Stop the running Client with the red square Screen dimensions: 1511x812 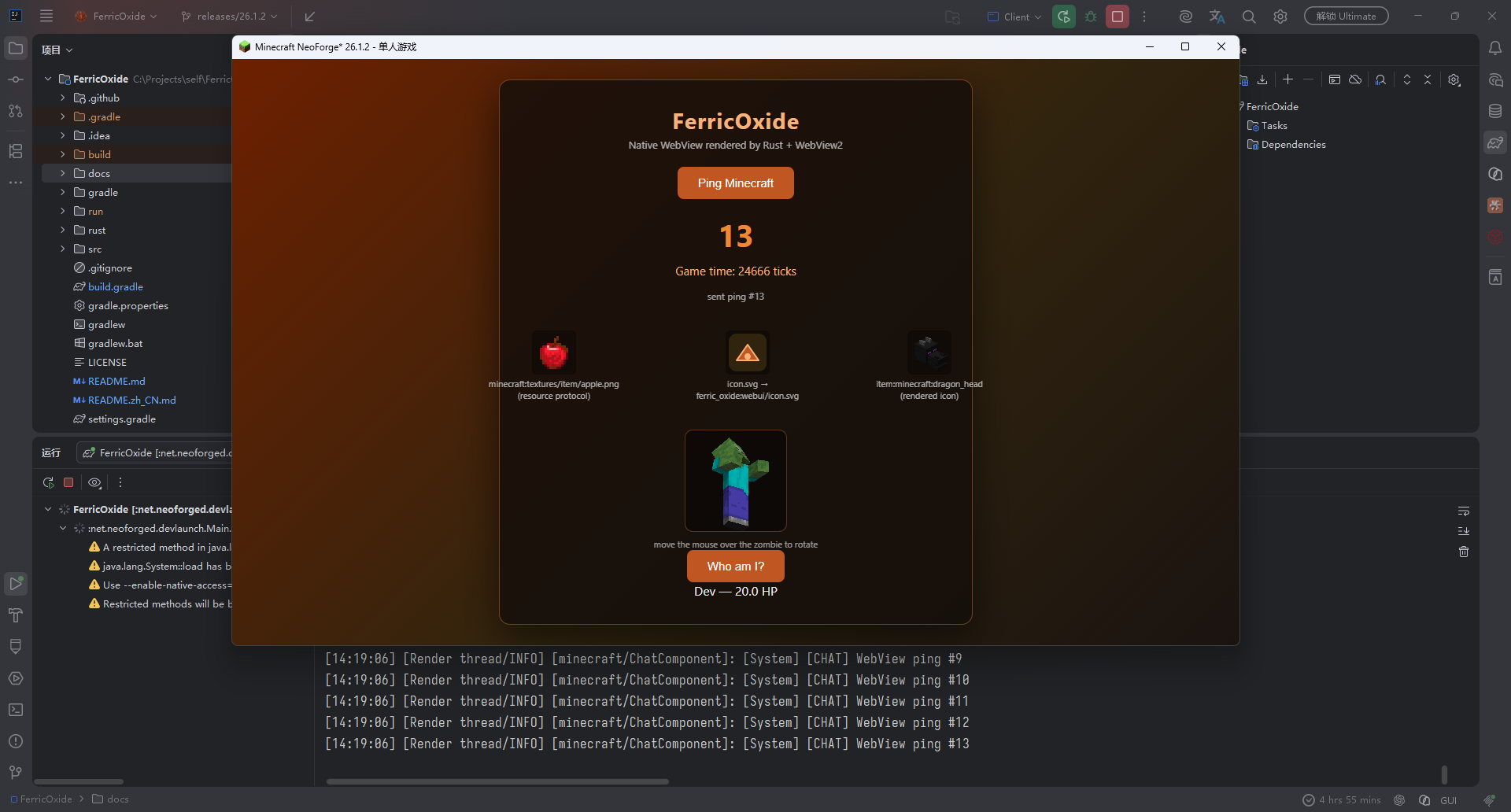click(x=1118, y=17)
